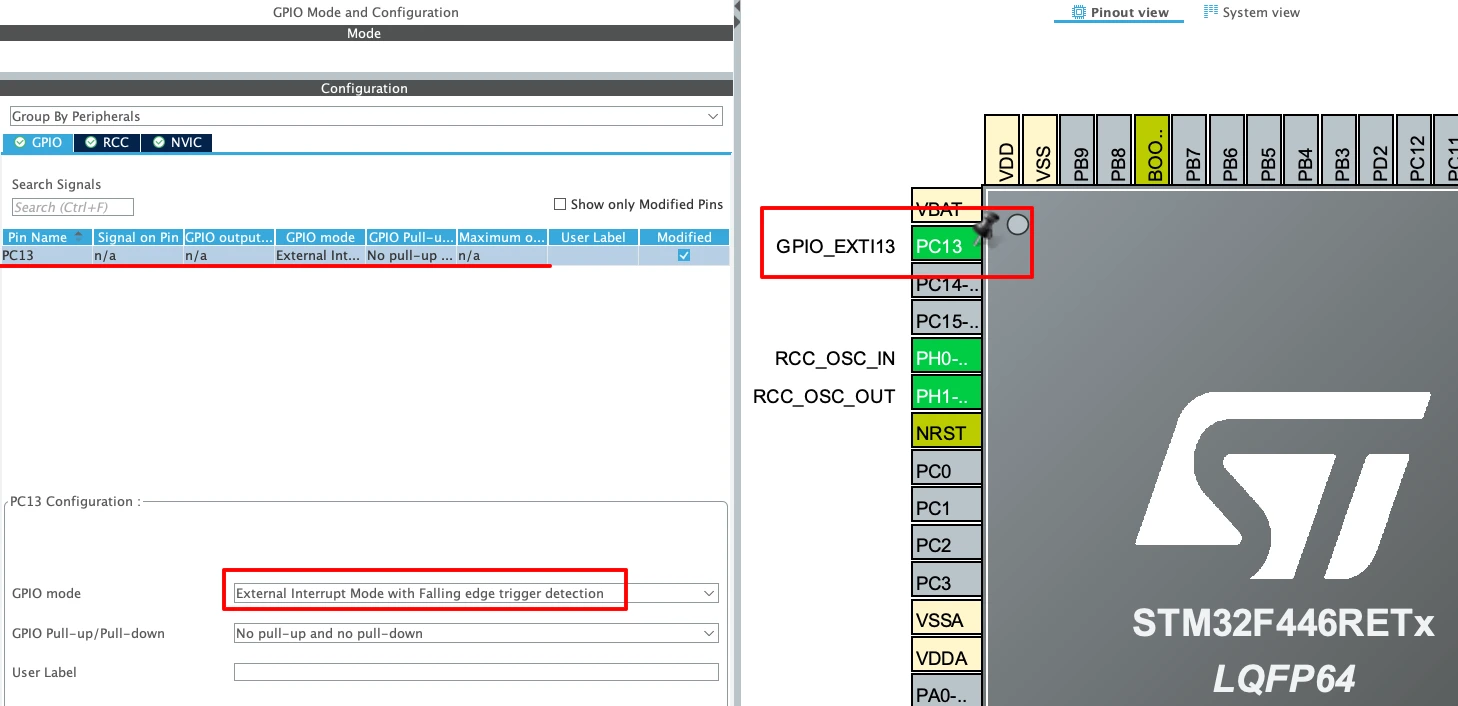The width and height of the screenshot is (1458, 706).
Task: Open the NVIC configuration tab
Action: tap(177, 143)
